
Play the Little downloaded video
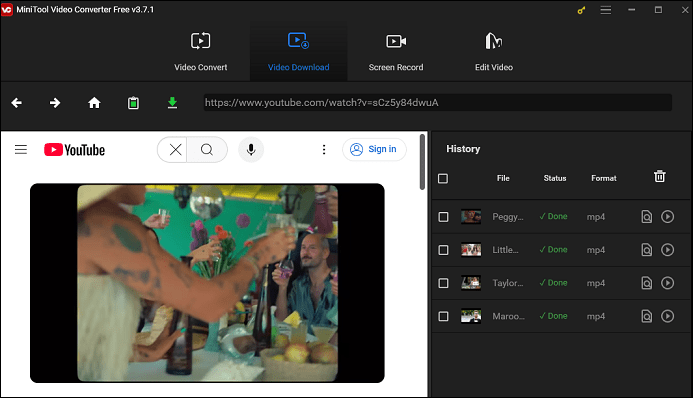(667, 250)
